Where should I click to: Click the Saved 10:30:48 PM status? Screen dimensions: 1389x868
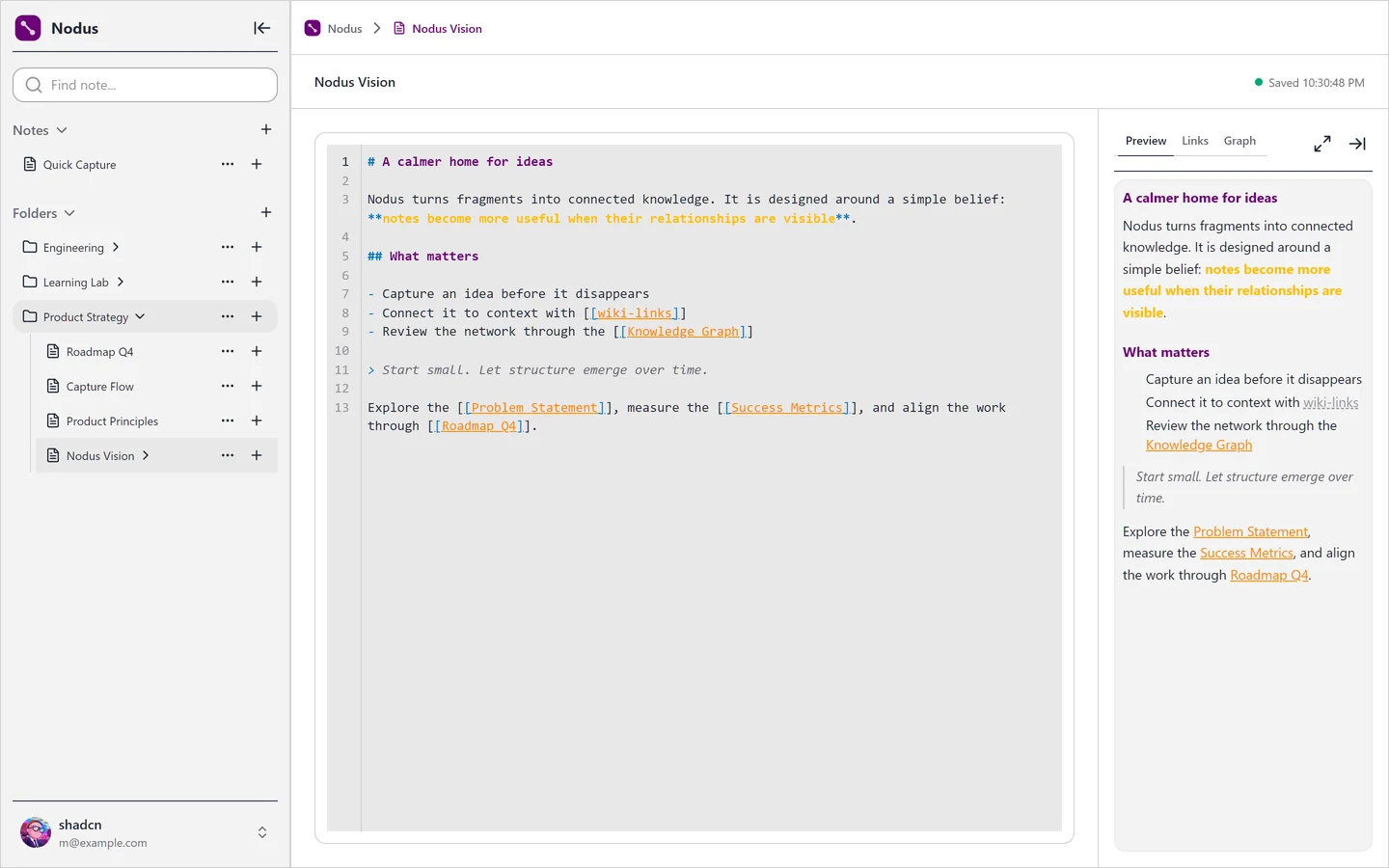pyautogui.click(x=1309, y=83)
